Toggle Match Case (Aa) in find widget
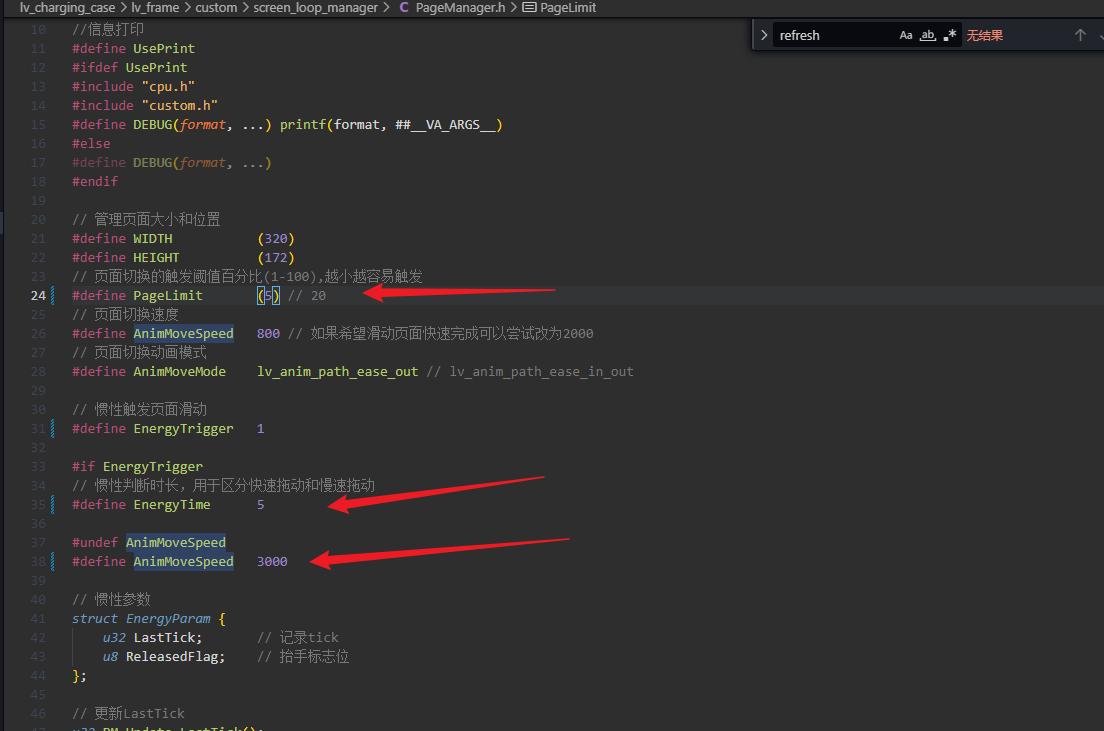This screenshot has height=731, width=1104. (x=906, y=35)
